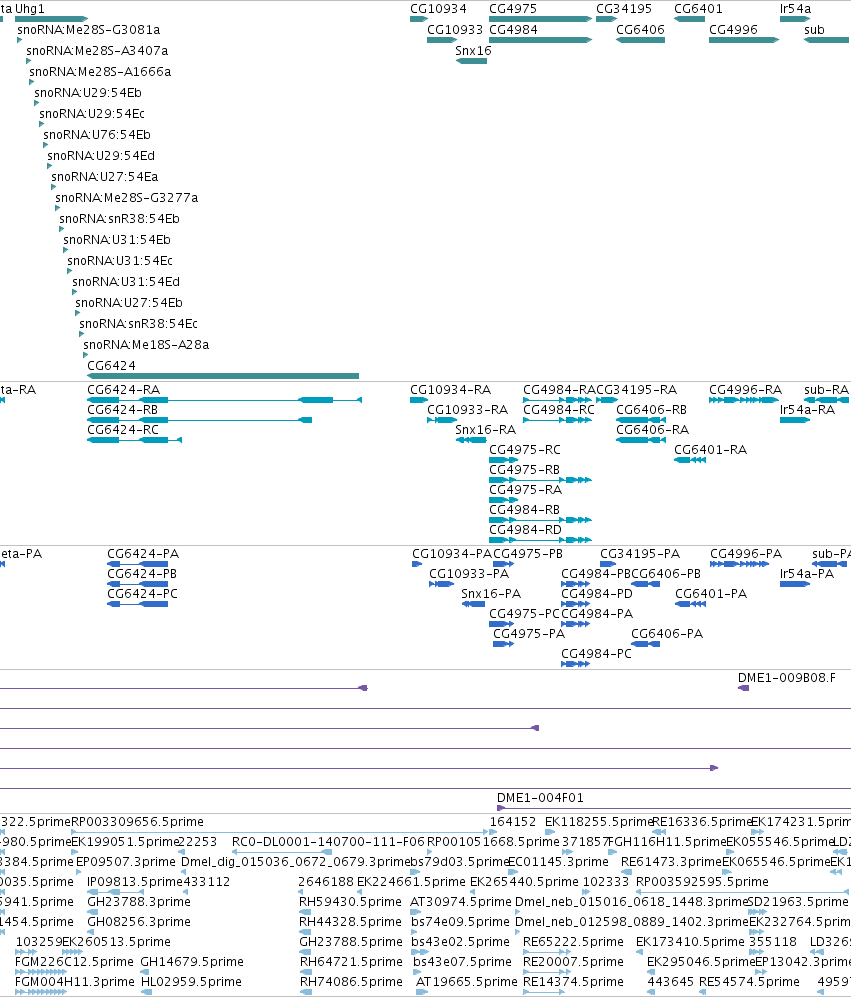This screenshot has width=851, height=997.
Task: Click the CG6406-PA protein
Action: (646, 643)
